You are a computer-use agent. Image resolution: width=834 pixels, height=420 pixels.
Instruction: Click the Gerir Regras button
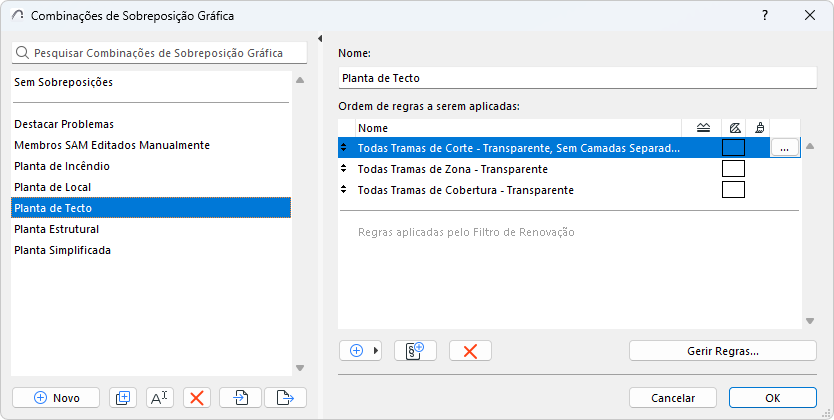pos(722,350)
